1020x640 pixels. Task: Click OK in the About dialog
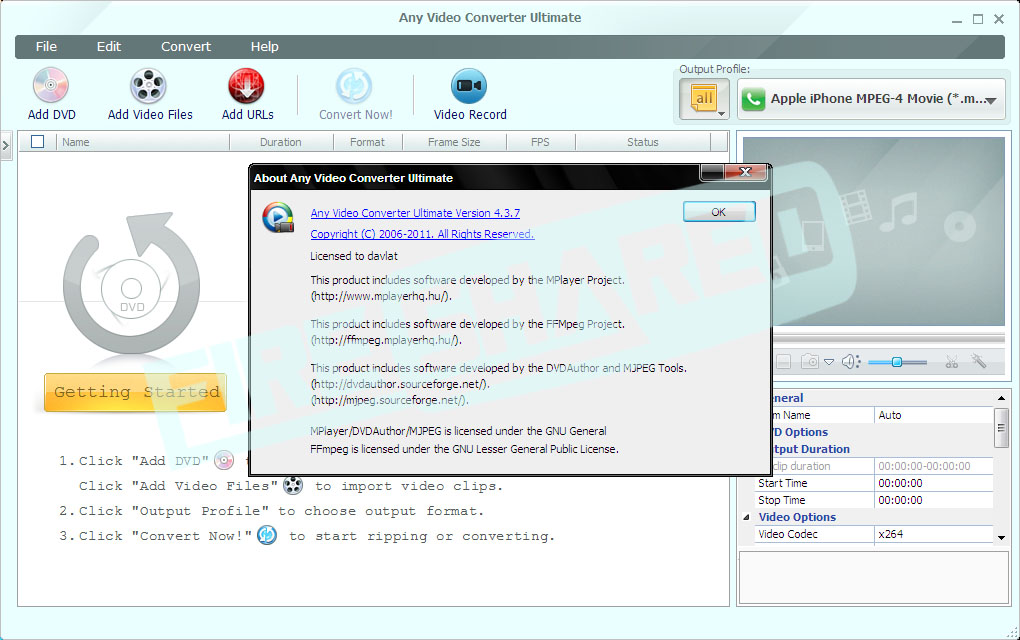pyautogui.click(x=719, y=212)
